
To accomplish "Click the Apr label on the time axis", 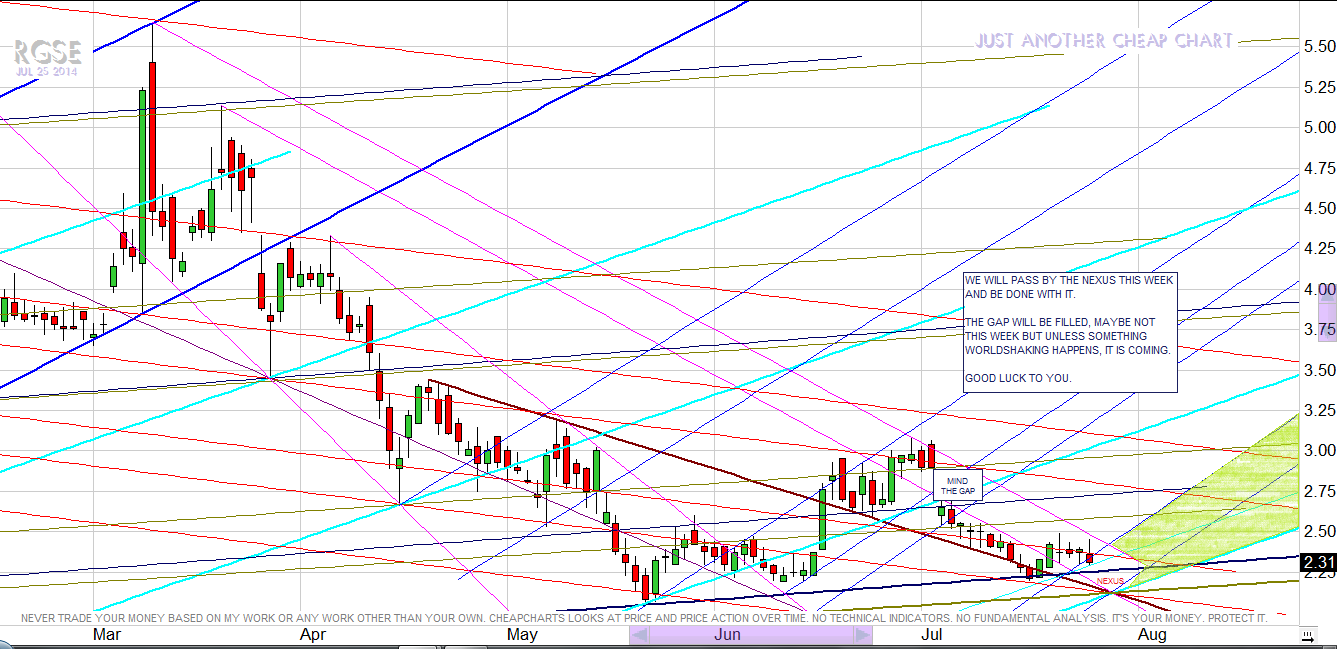I will tap(312, 635).
